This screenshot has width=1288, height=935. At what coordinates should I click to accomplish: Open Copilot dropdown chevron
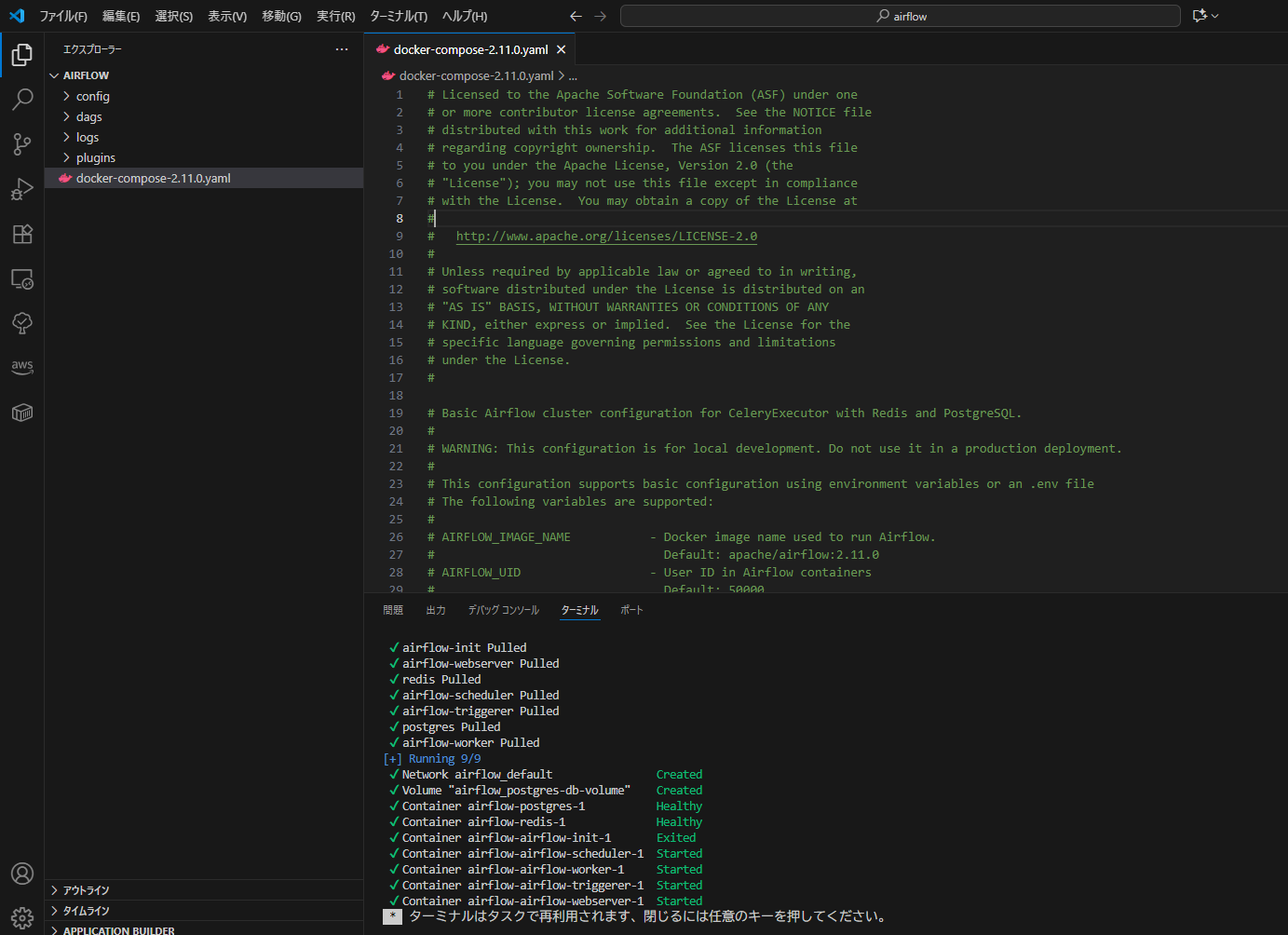pyautogui.click(x=1215, y=16)
